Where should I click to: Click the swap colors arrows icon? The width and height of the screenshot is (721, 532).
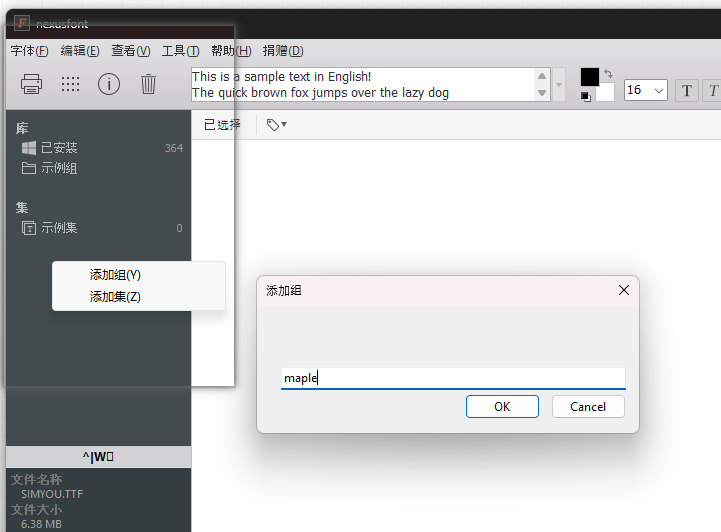pyautogui.click(x=608, y=74)
